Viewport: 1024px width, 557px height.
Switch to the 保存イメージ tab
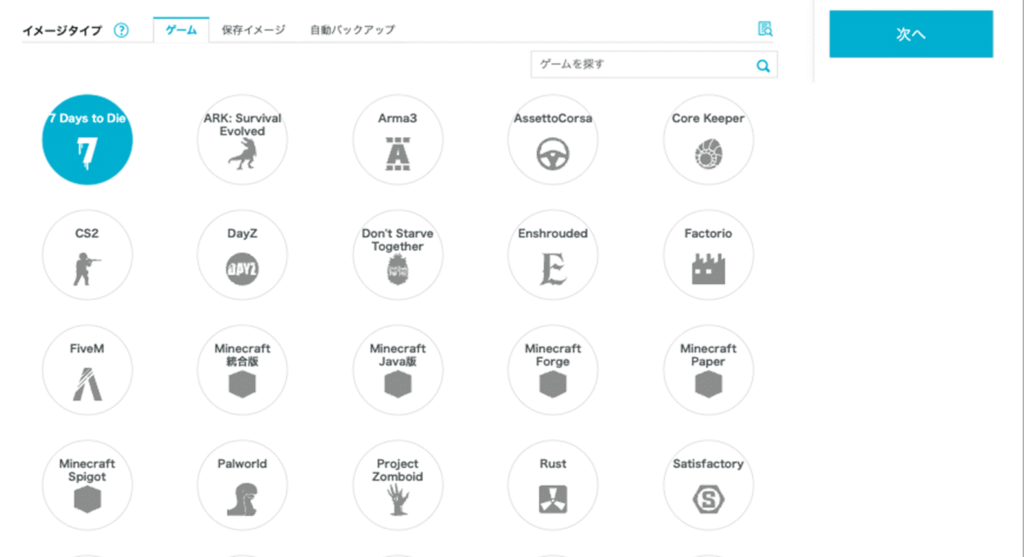[253, 30]
